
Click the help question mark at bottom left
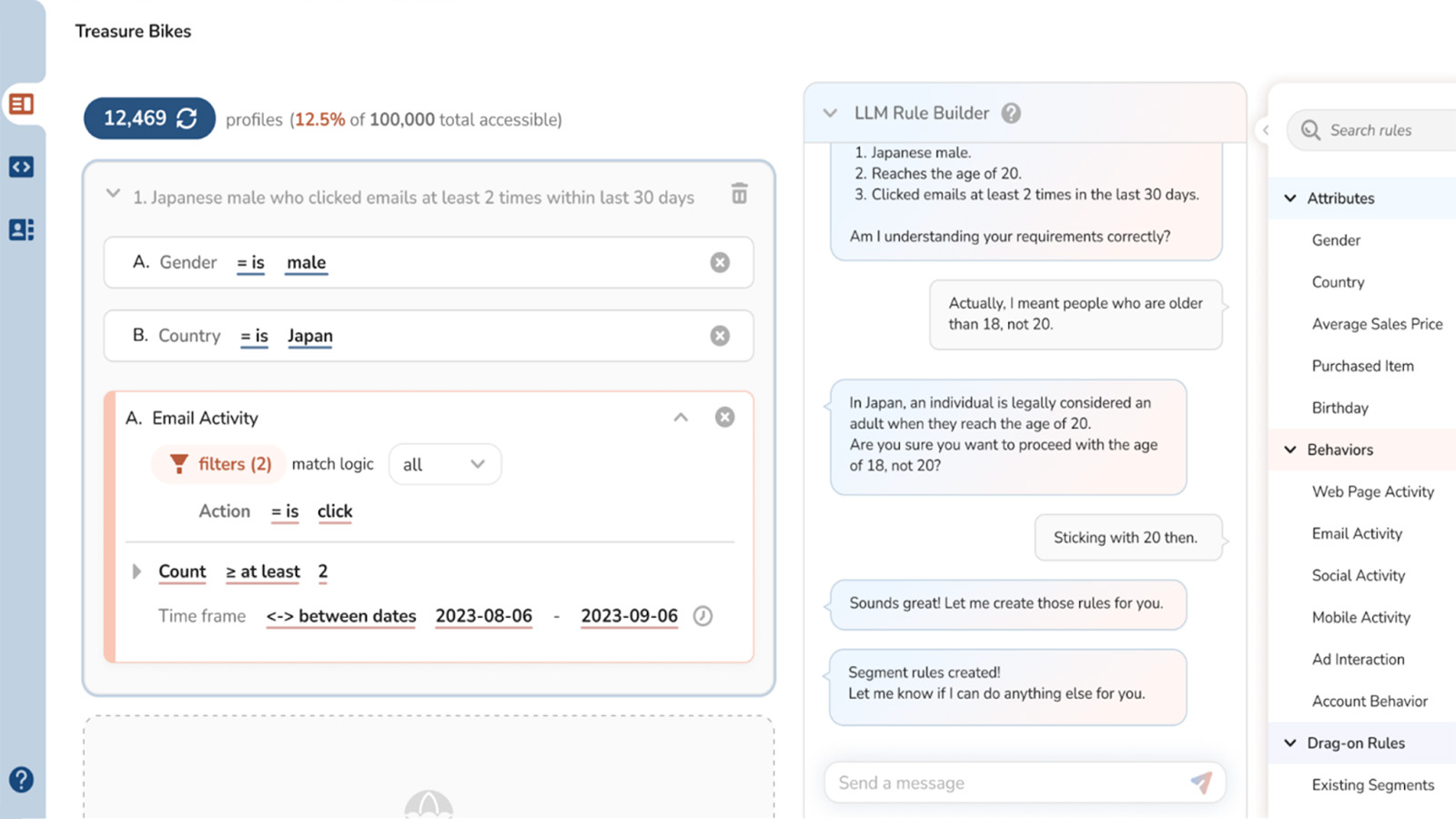pos(21,779)
